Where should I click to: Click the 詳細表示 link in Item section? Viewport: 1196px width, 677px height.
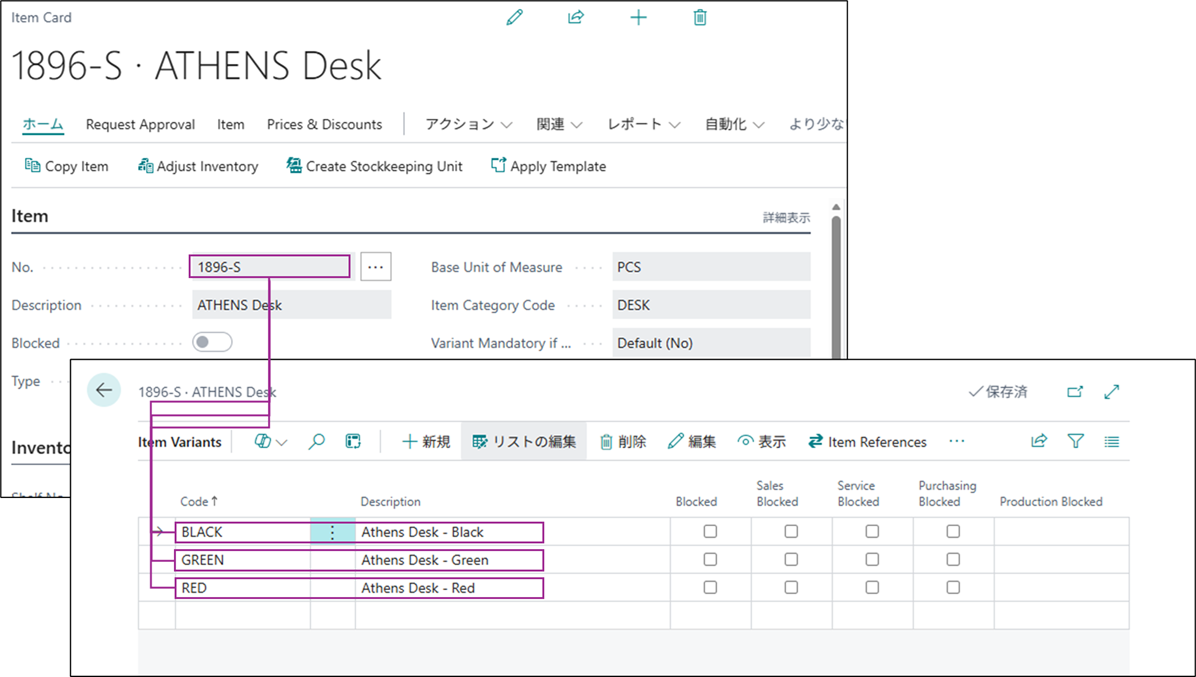point(786,218)
